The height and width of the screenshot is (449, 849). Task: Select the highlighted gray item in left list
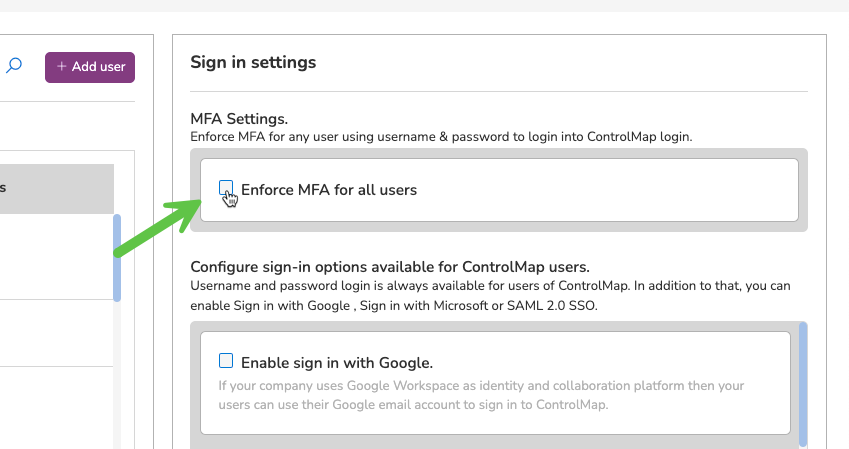[x=57, y=188]
